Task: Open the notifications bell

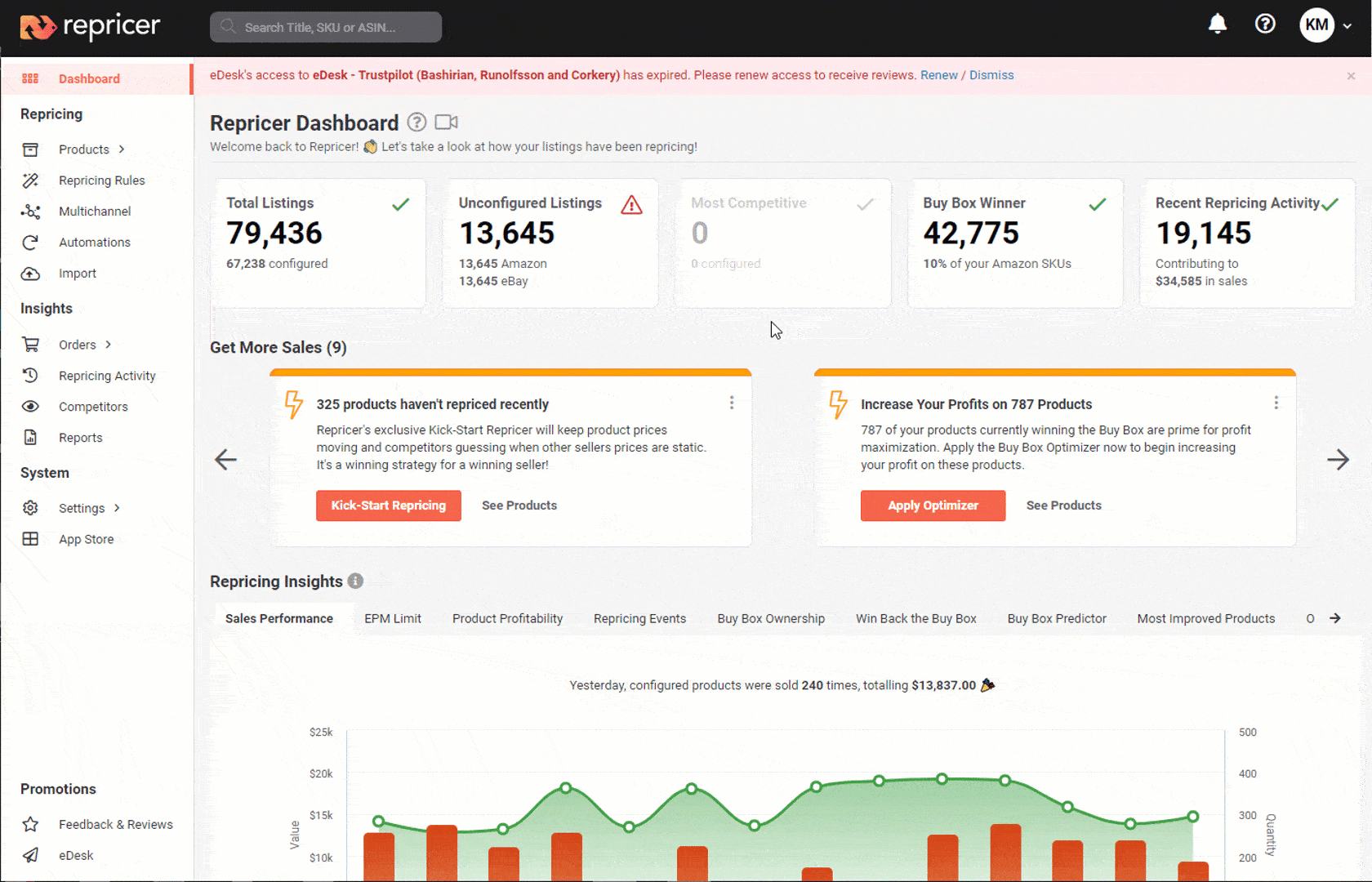Action: [x=1218, y=24]
